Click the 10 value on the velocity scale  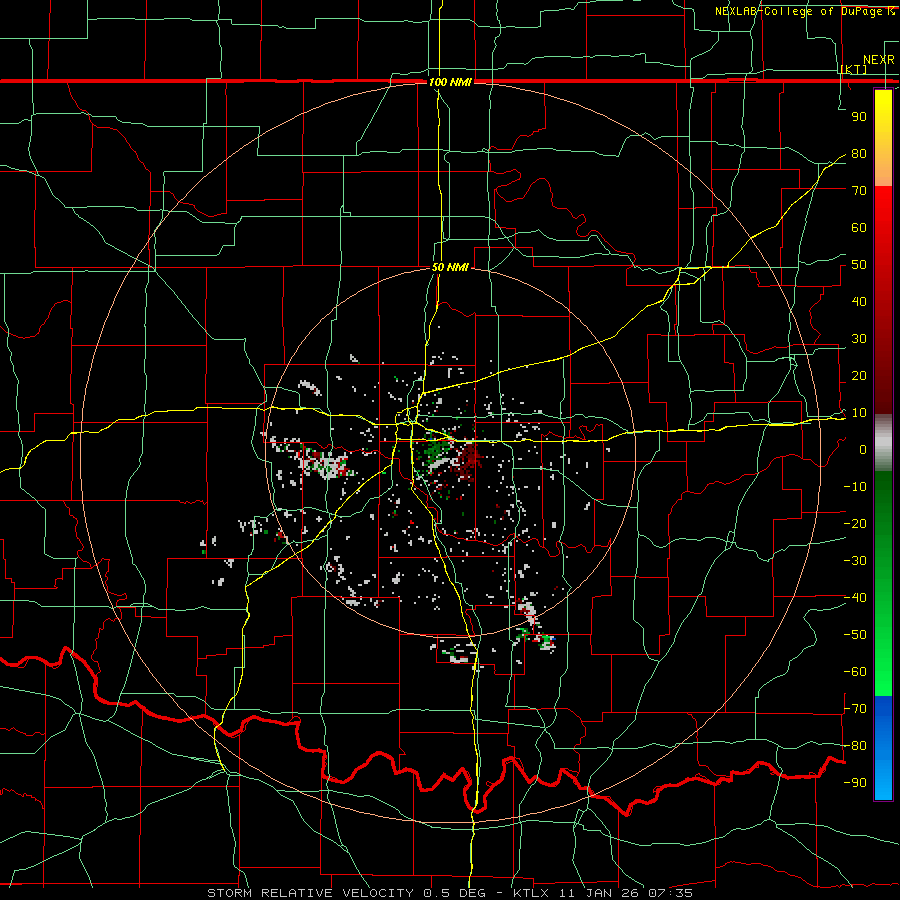(x=859, y=413)
